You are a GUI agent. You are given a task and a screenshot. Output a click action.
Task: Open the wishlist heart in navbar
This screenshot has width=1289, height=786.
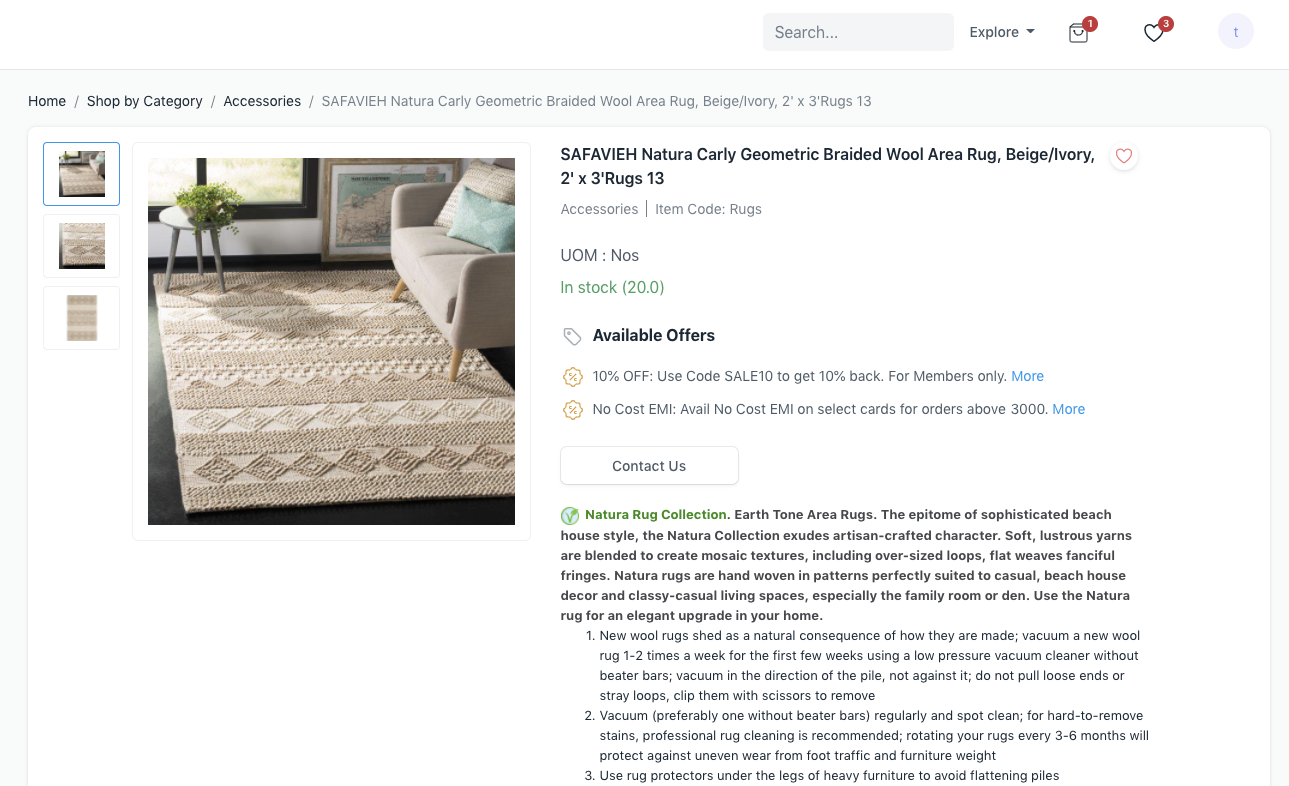(1154, 33)
